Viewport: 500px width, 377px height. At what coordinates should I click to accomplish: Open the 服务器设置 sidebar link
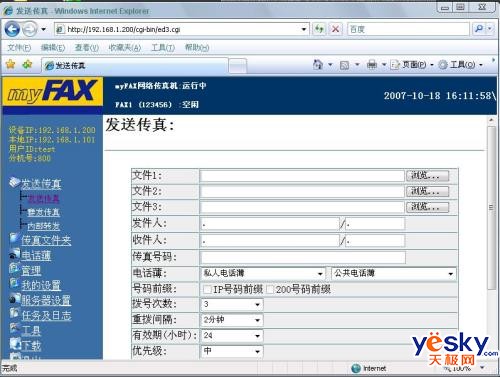(46, 300)
